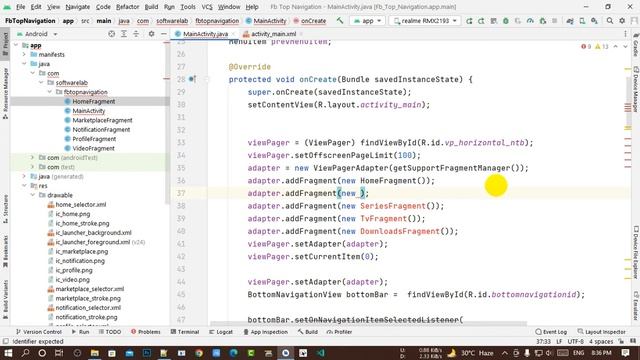Collapse the drawable folder
640x360 pixels.
click(32, 195)
